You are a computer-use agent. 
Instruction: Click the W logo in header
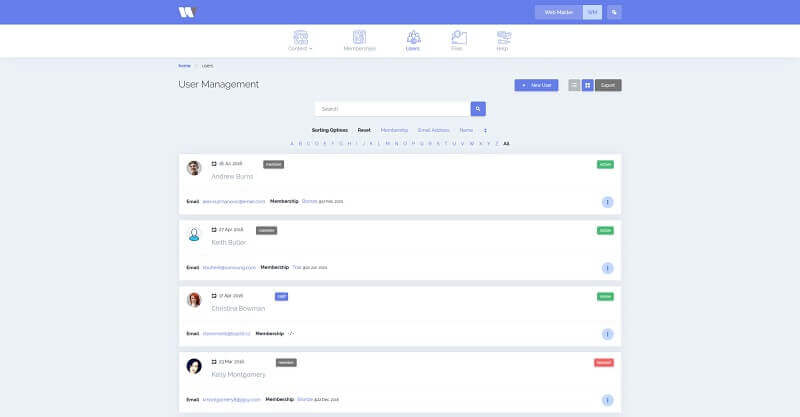coord(187,12)
